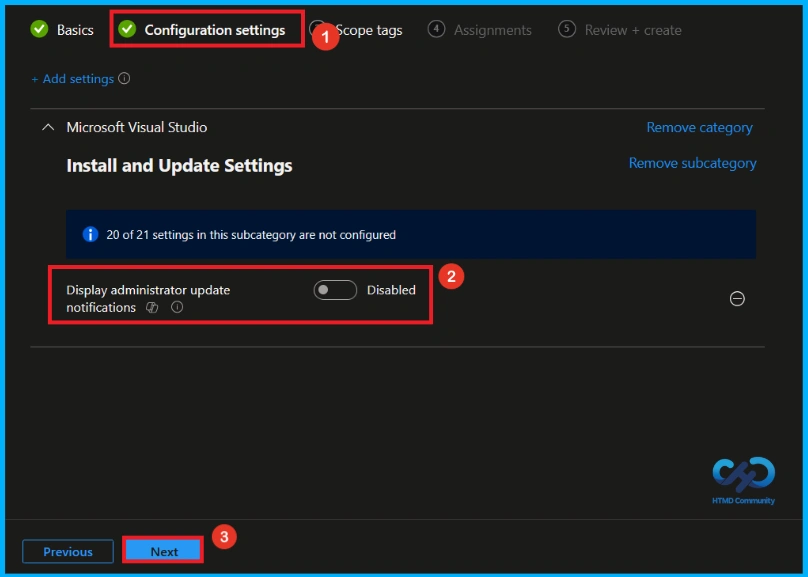Click blue info icon in not-configured banner
The image size is (808, 577).
(90, 234)
